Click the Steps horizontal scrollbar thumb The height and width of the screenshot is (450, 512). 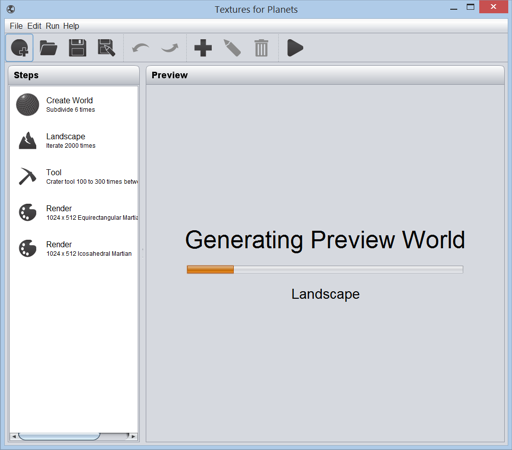(59, 436)
